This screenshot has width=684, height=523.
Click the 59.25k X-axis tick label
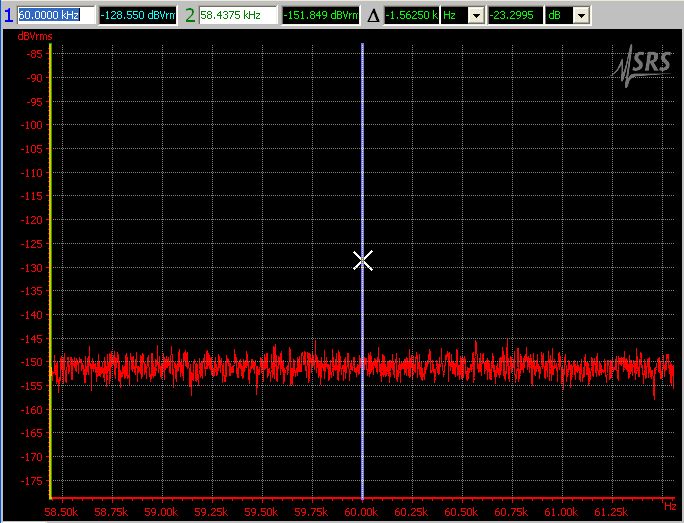(x=211, y=512)
